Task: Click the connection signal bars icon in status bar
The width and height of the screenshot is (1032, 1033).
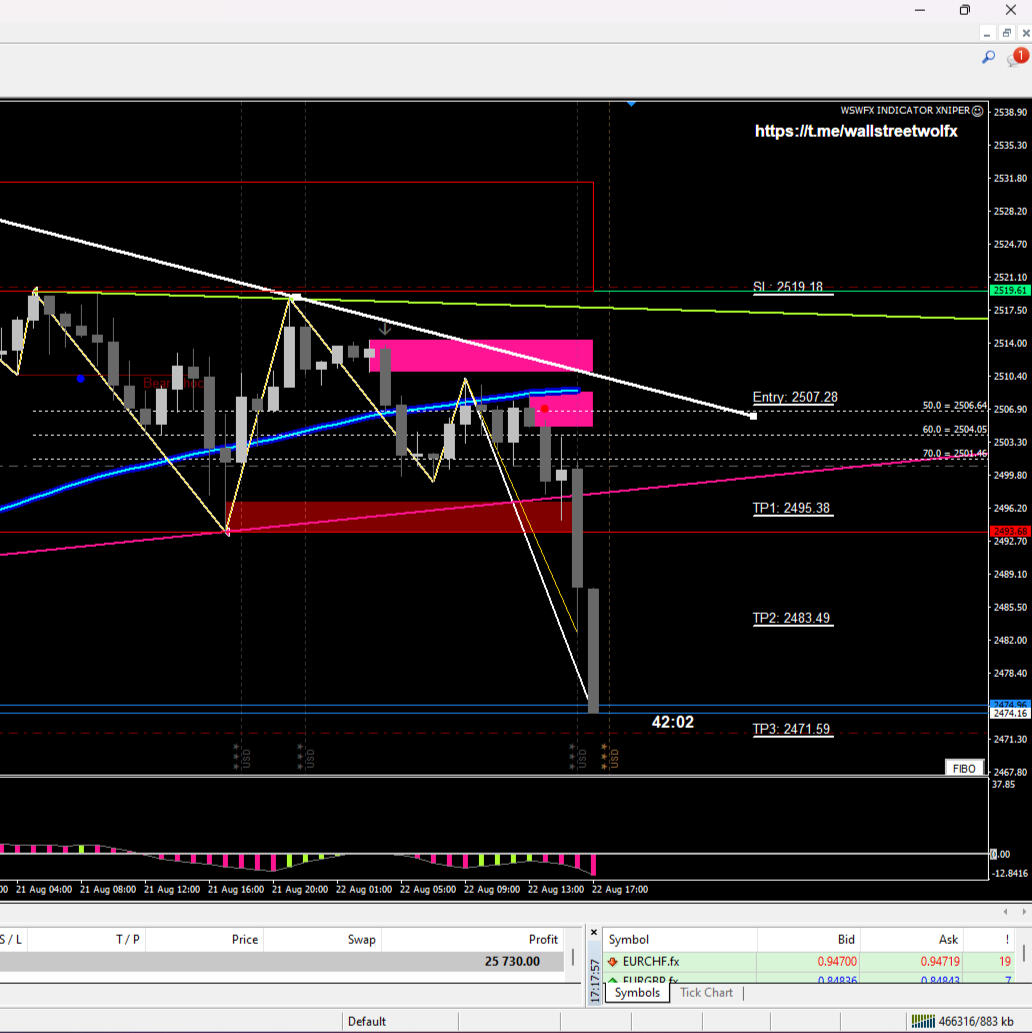Action: 922,1020
